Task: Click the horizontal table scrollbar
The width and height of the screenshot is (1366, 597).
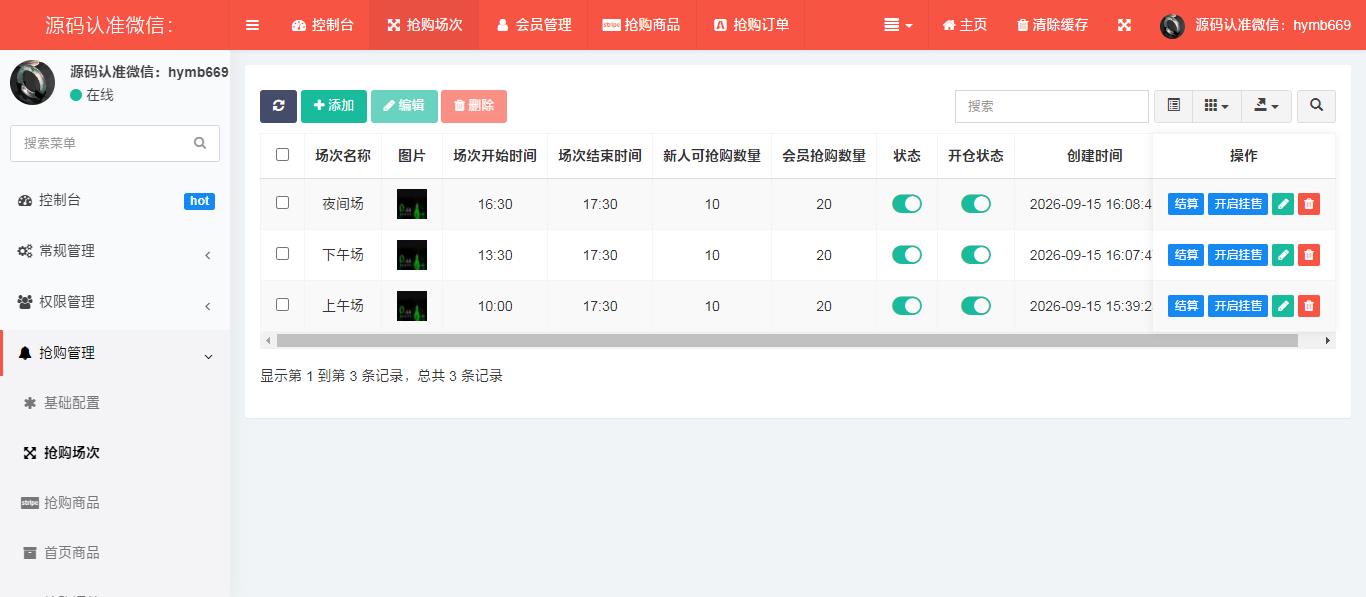Action: (787, 341)
